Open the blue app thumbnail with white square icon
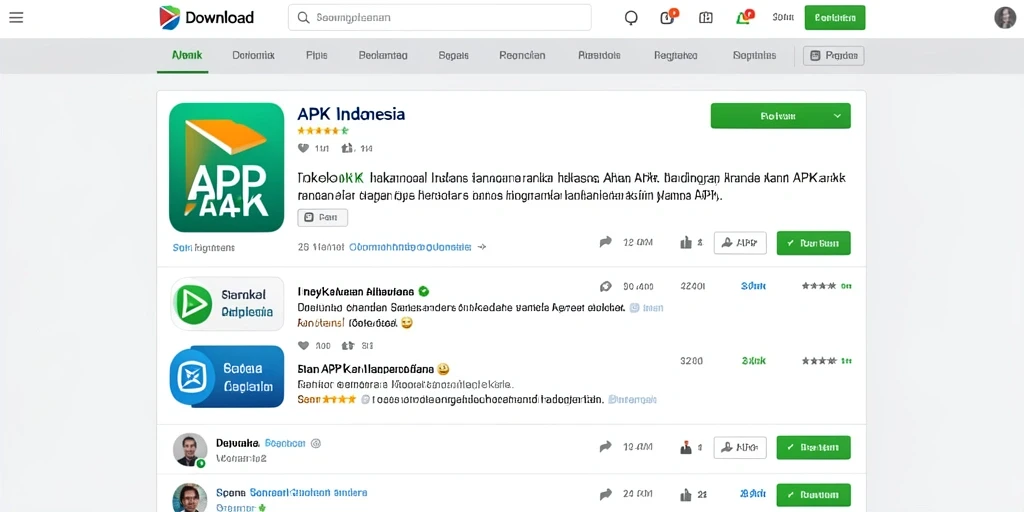The image size is (1024, 512). pyautogui.click(x=227, y=377)
